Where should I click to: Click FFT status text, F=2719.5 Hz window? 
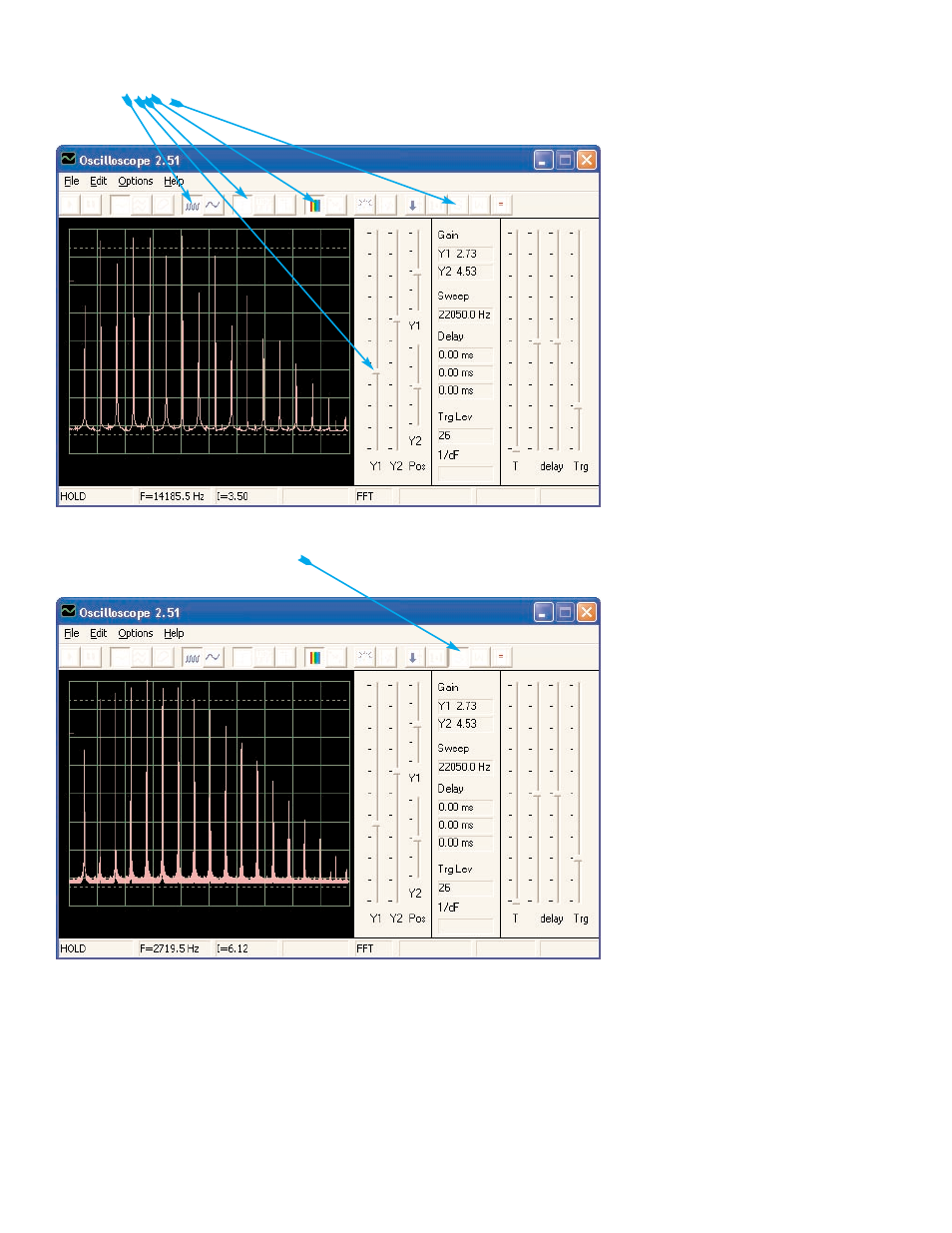point(365,948)
